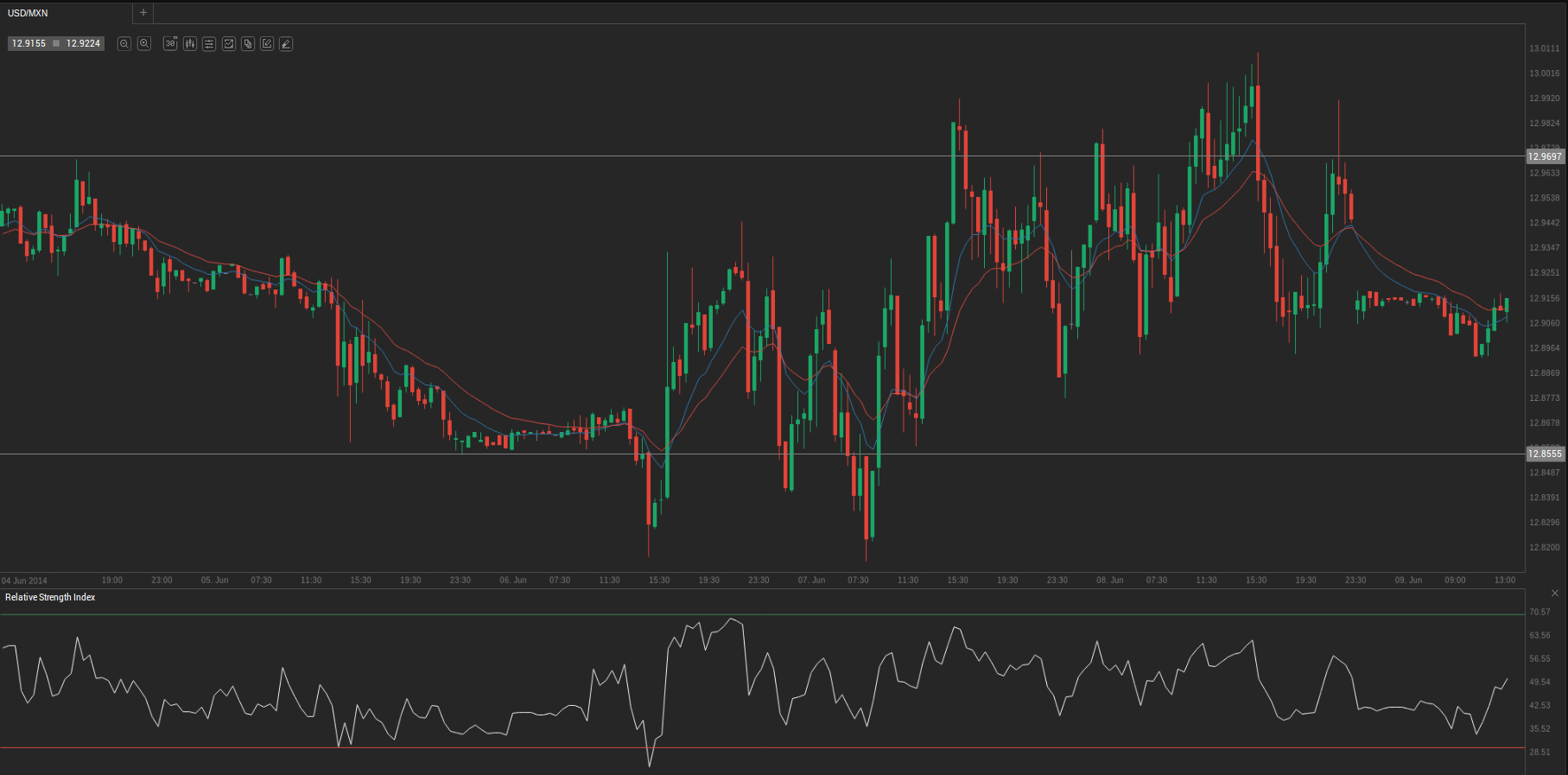Select the 12.9697 price level label
Screen dimensions: 1568x775
point(1545,156)
